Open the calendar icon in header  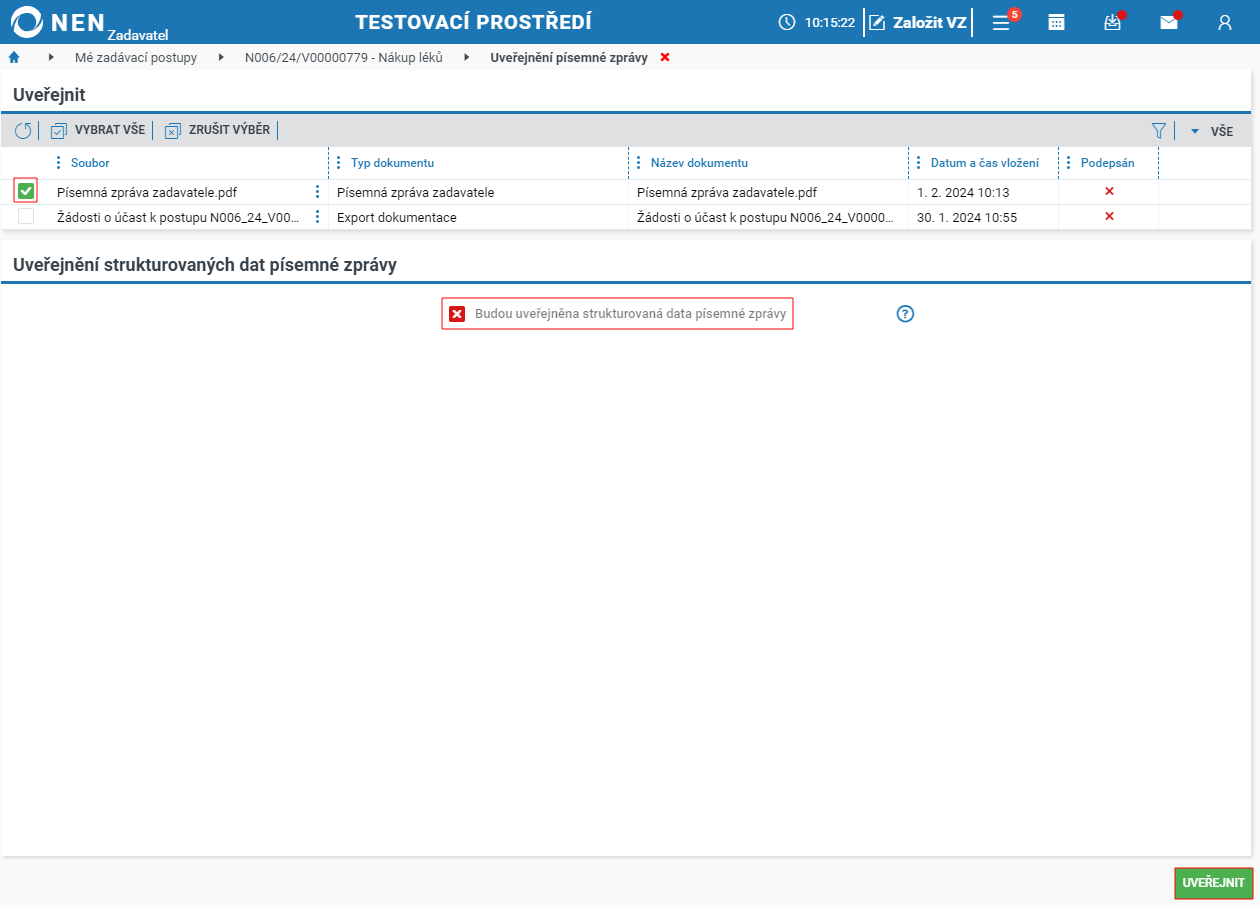coord(1056,22)
